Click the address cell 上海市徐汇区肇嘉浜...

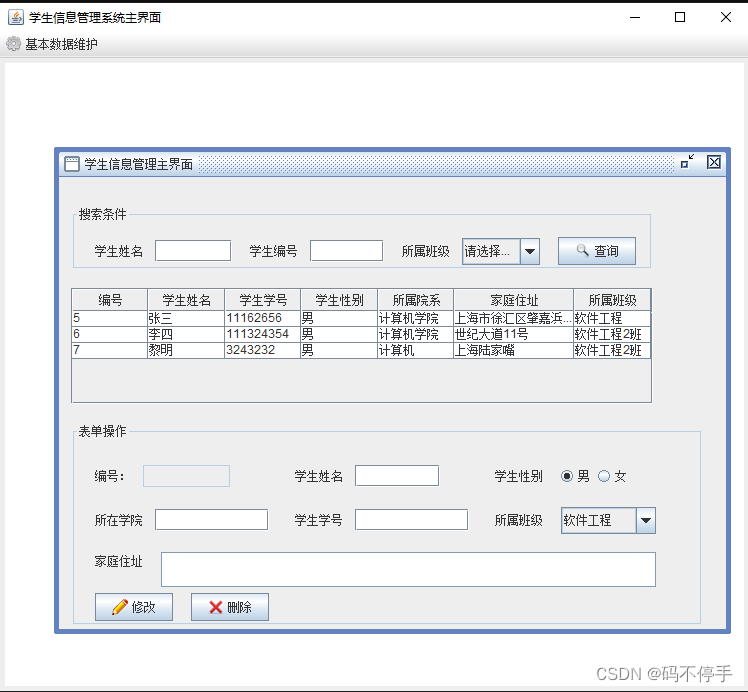coord(514,318)
